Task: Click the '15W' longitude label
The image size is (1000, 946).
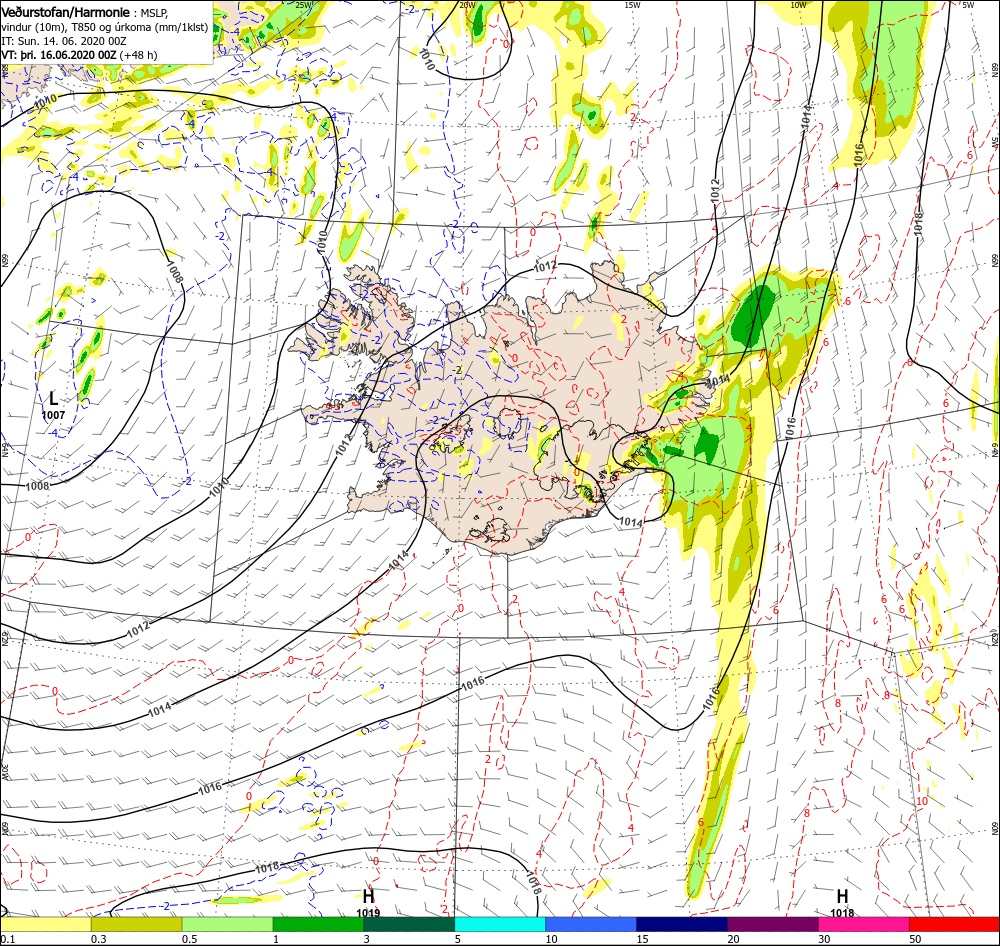Action: tap(633, 5)
